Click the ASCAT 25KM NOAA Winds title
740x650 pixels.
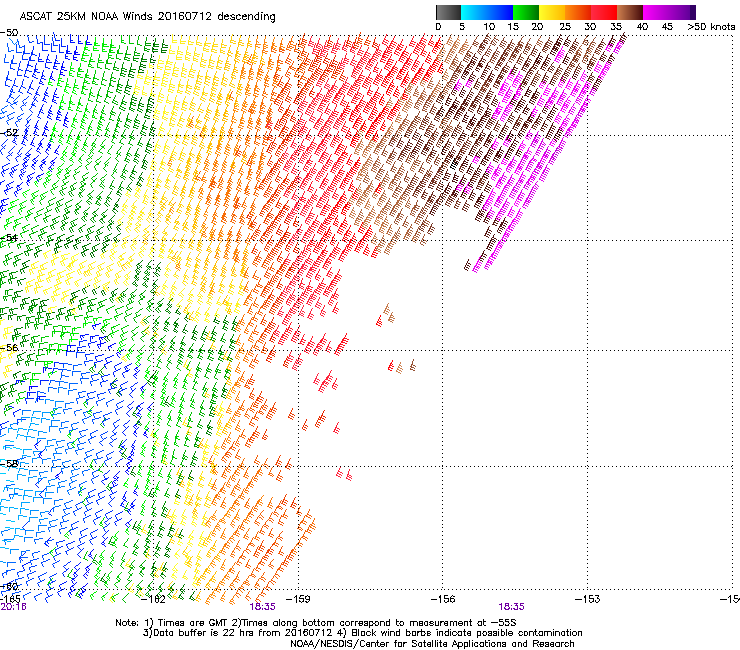tap(147, 17)
